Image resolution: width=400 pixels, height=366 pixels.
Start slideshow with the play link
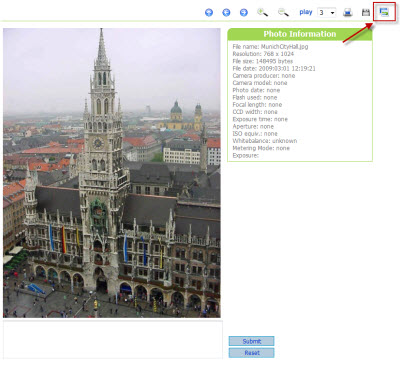point(306,12)
